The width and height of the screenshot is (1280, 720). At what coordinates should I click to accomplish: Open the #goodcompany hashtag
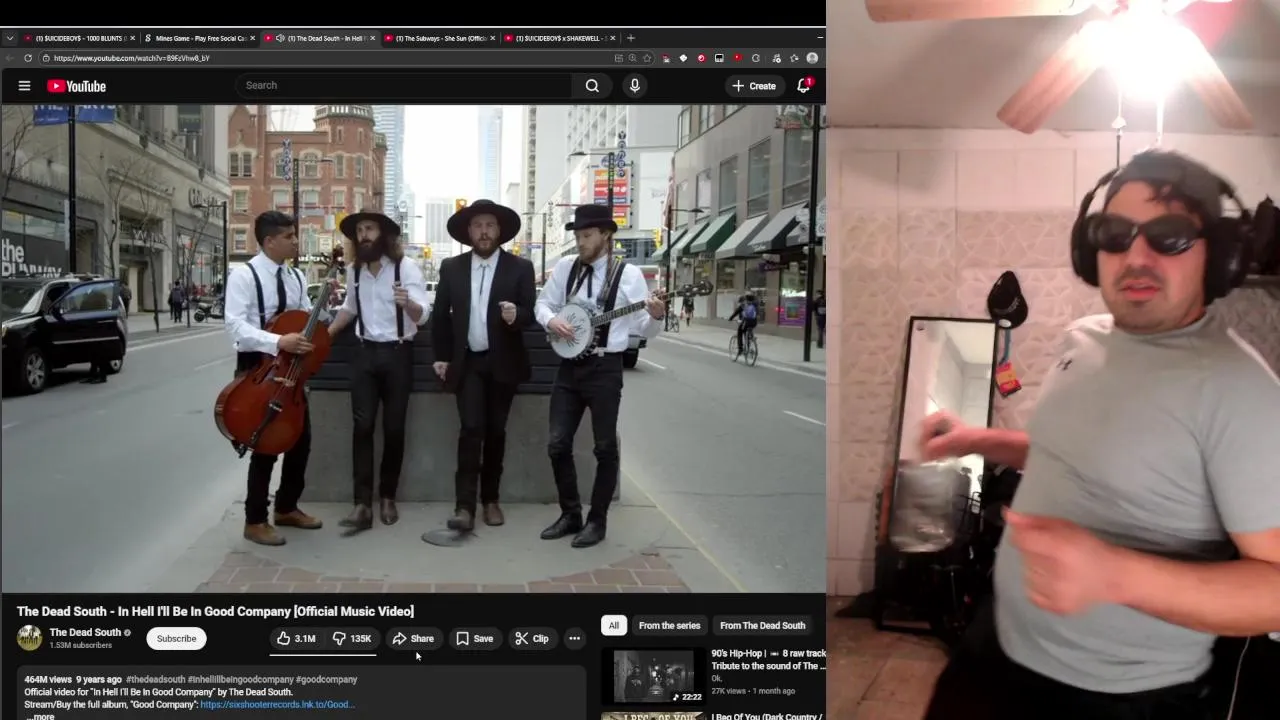[x=326, y=680]
